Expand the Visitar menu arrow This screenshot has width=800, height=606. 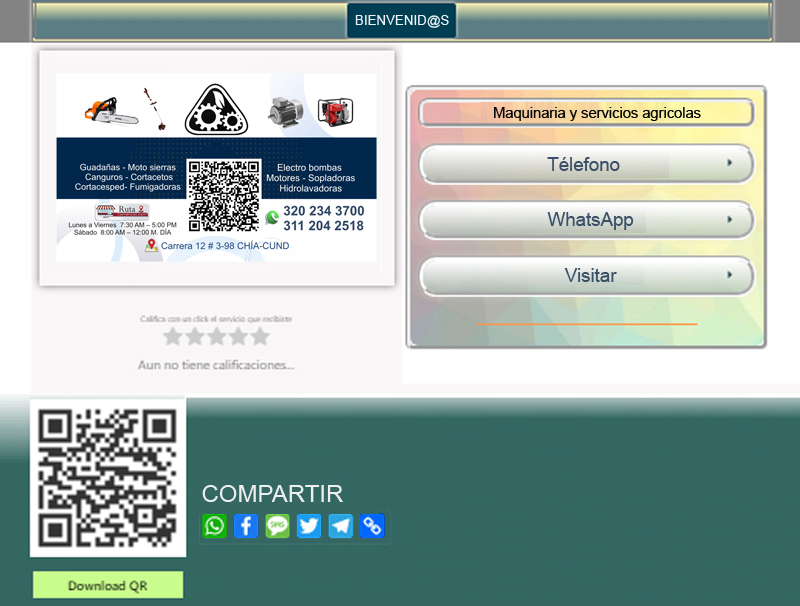coord(730,275)
